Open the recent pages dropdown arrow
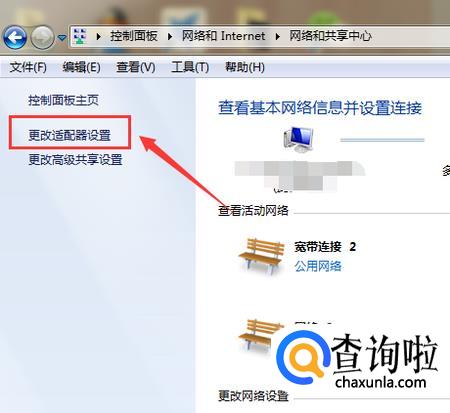 click(x=62, y=38)
